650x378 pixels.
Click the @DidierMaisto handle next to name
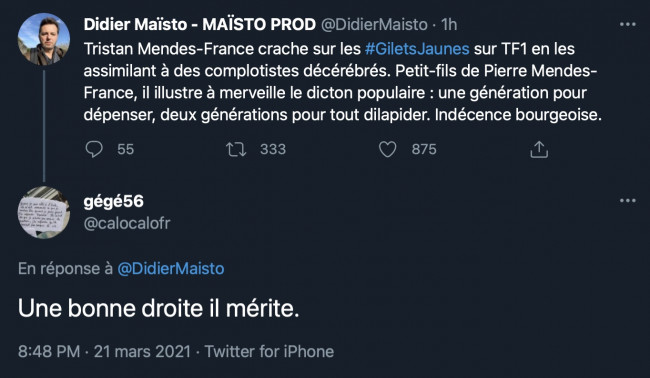(x=374, y=24)
